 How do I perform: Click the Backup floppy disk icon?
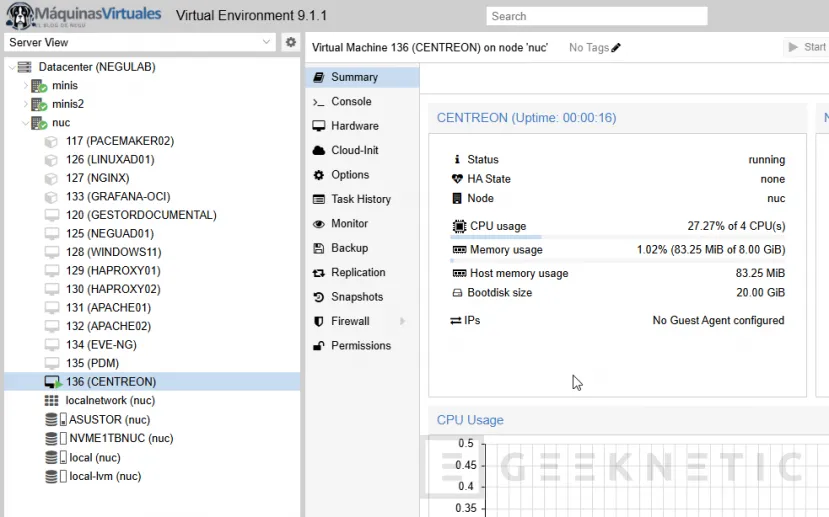318,248
